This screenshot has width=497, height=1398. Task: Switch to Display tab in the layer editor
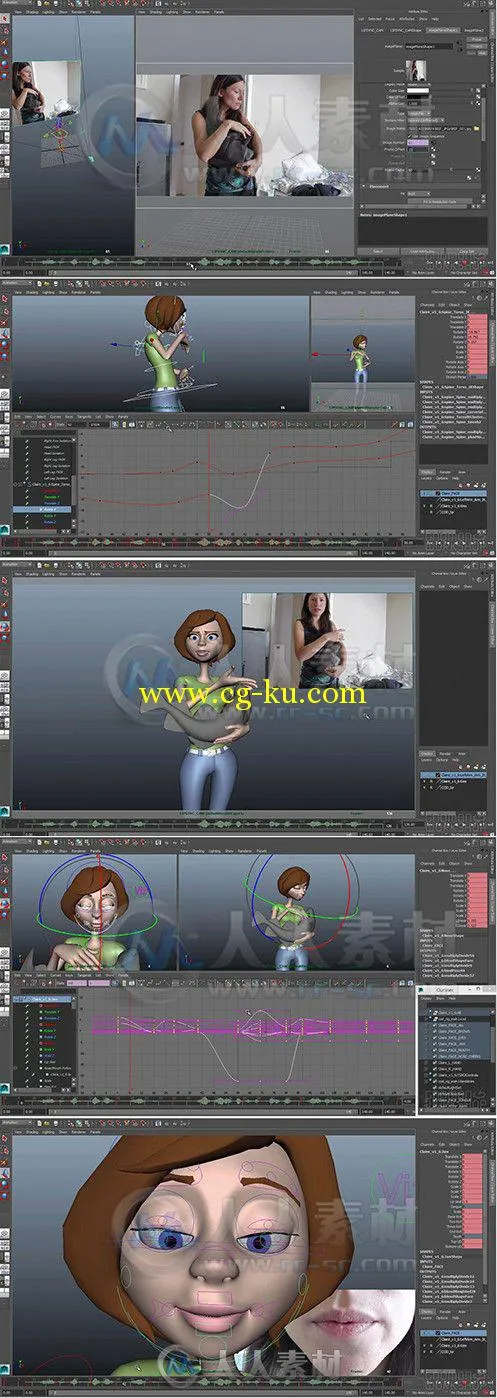(426, 471)
